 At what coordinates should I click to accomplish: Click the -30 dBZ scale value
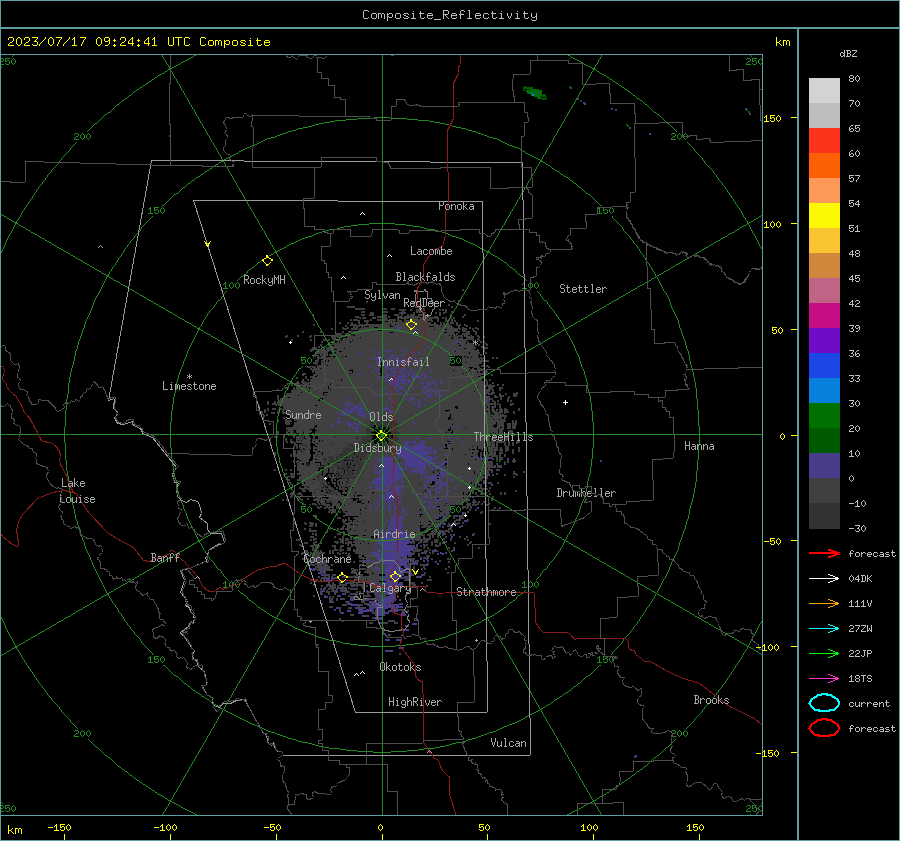857,528
